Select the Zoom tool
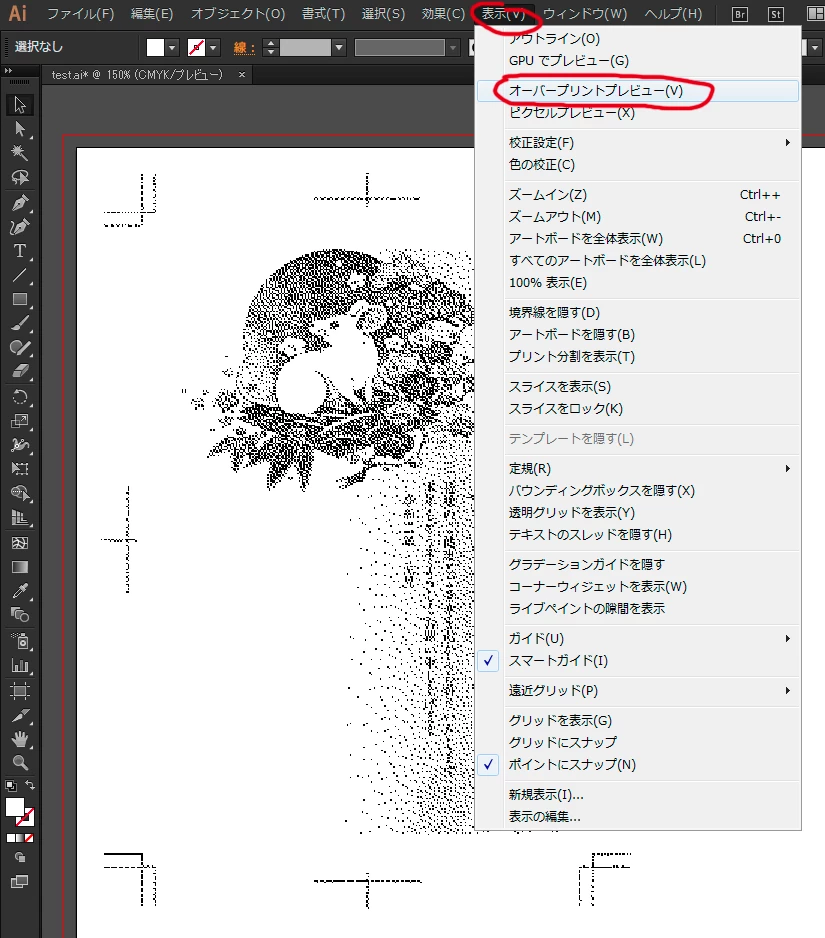 [x=20, y=763]
